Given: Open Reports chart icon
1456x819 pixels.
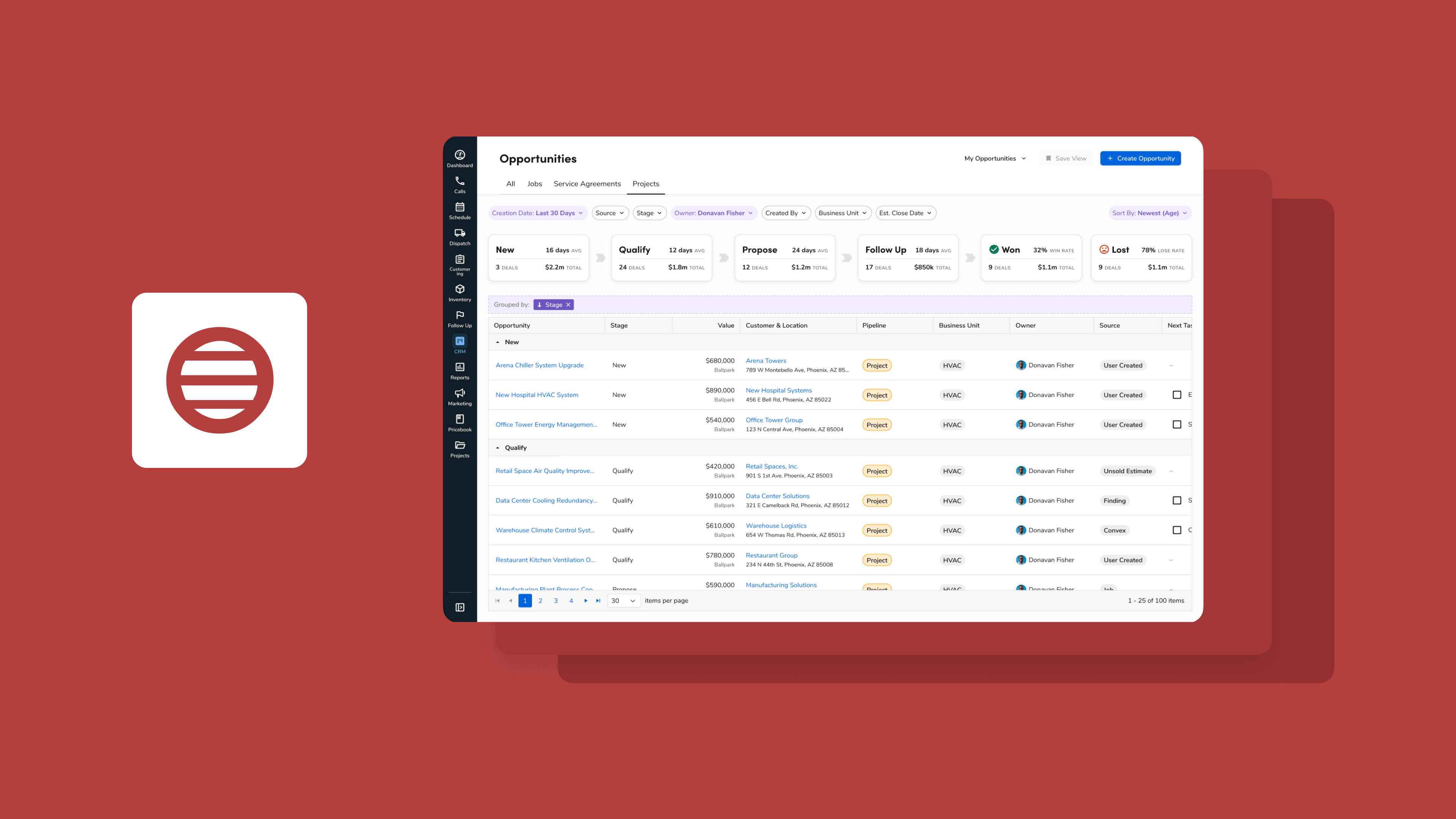Looking at the screenshot, I should click(460, 371).
